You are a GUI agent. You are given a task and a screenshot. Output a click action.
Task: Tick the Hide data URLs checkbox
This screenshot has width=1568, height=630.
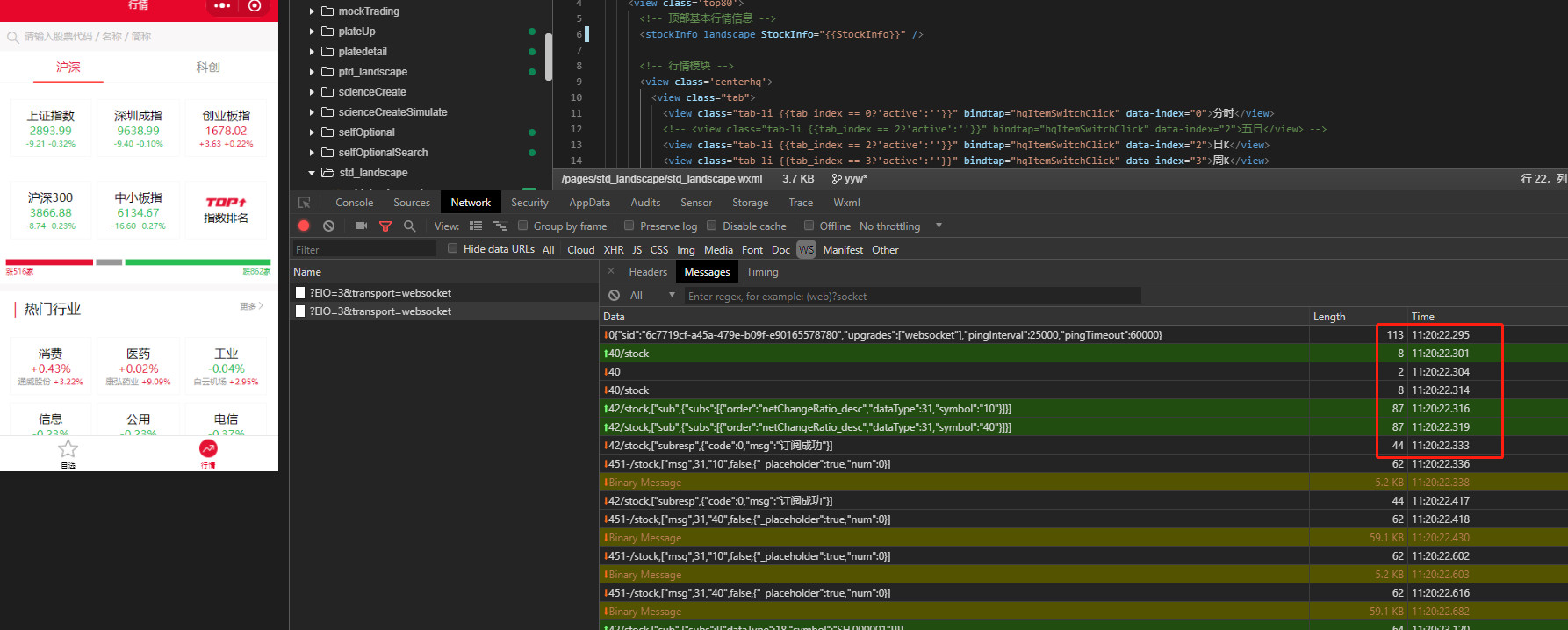pos(452,248)
